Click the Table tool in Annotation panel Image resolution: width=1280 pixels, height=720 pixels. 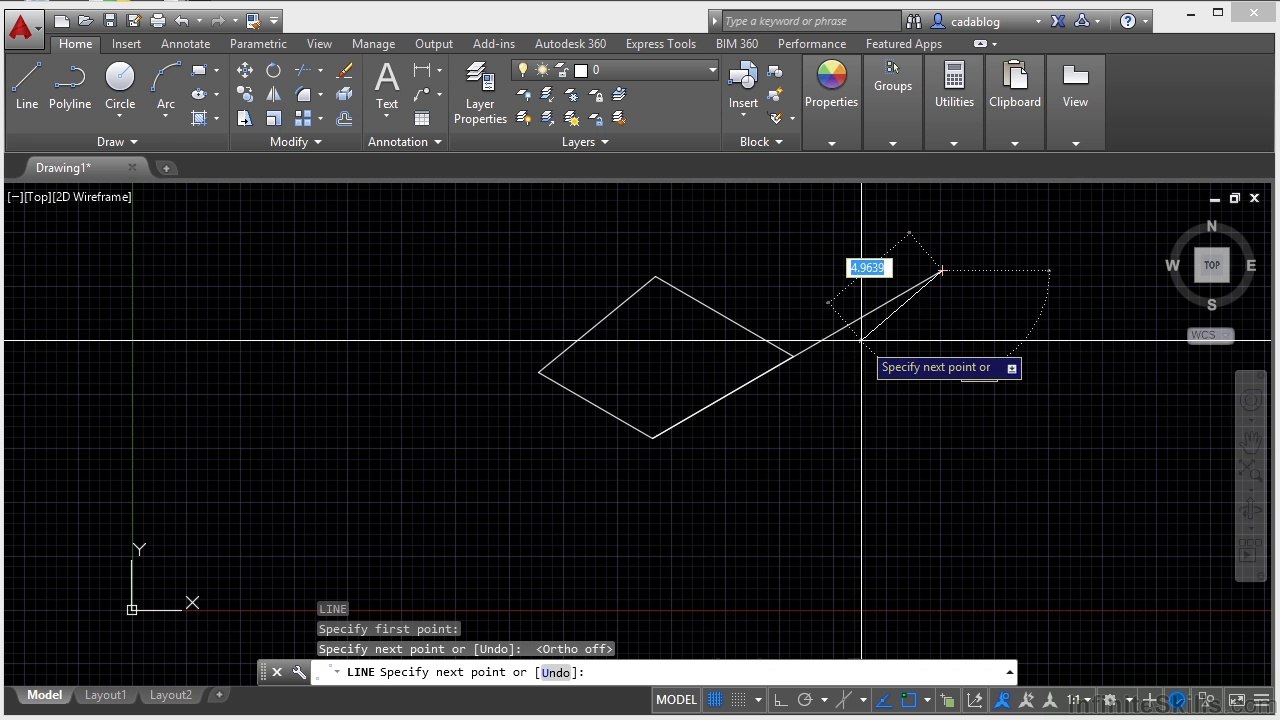tap(422, 118)
